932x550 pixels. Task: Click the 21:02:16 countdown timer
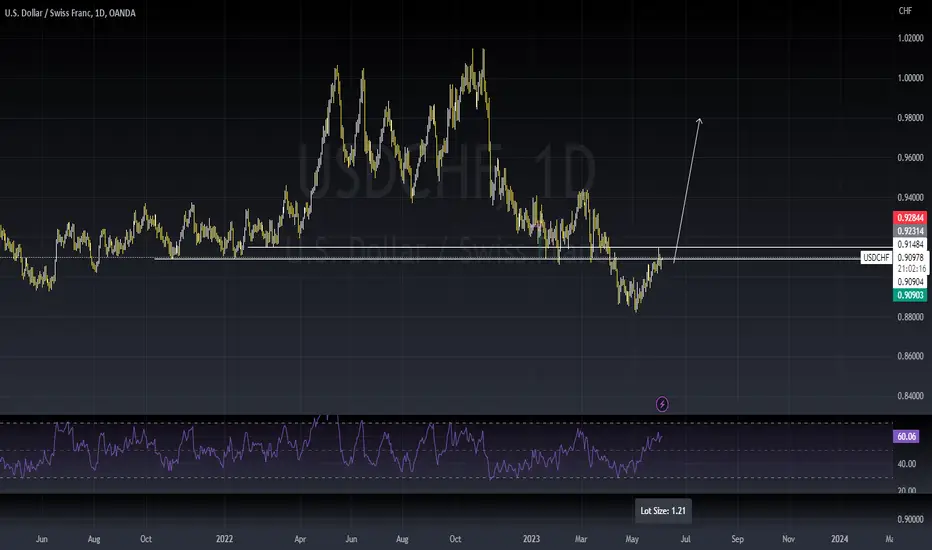pos(910,269)
